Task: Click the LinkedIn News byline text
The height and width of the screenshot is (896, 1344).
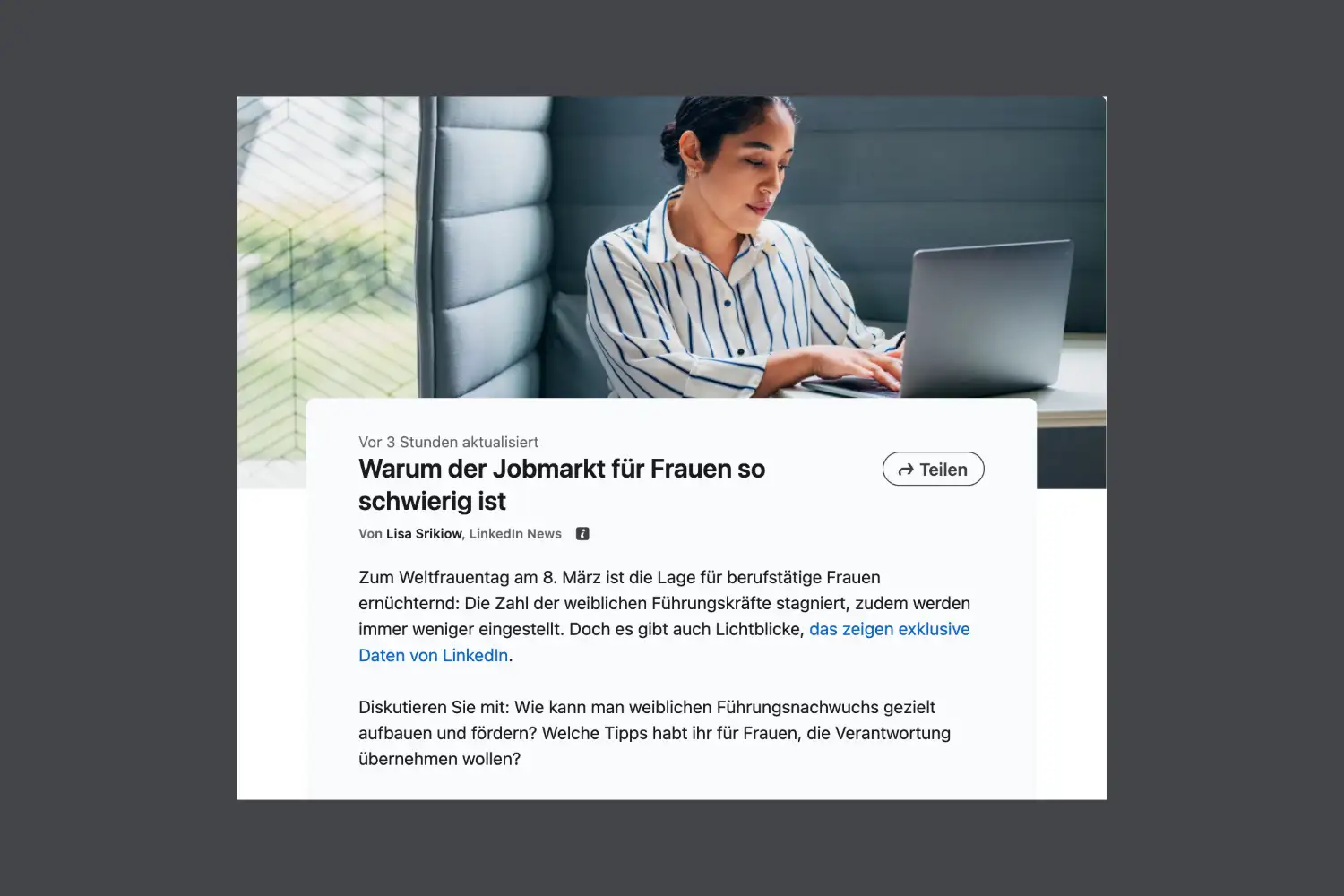Action: [x=515, y=533]
